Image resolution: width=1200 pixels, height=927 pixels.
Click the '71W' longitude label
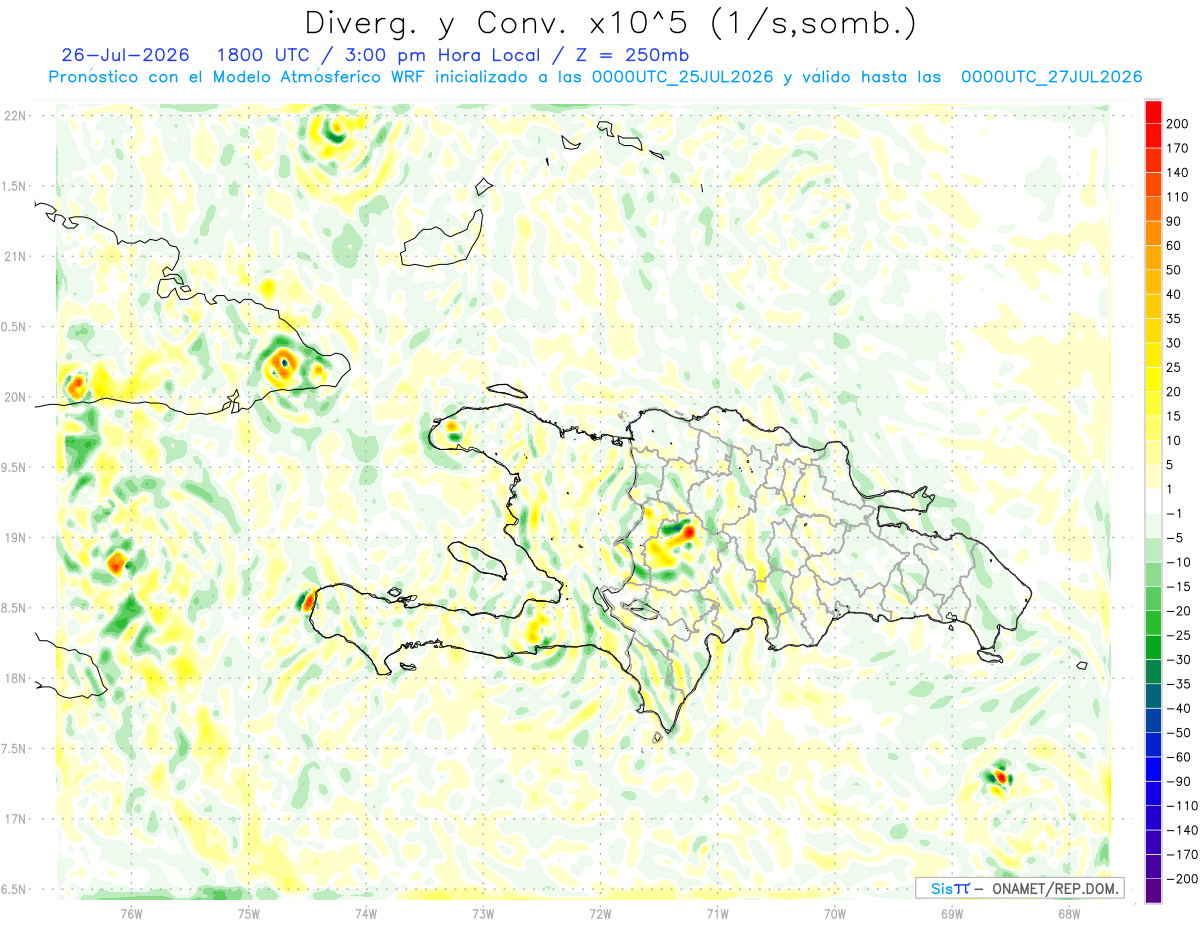717,913
